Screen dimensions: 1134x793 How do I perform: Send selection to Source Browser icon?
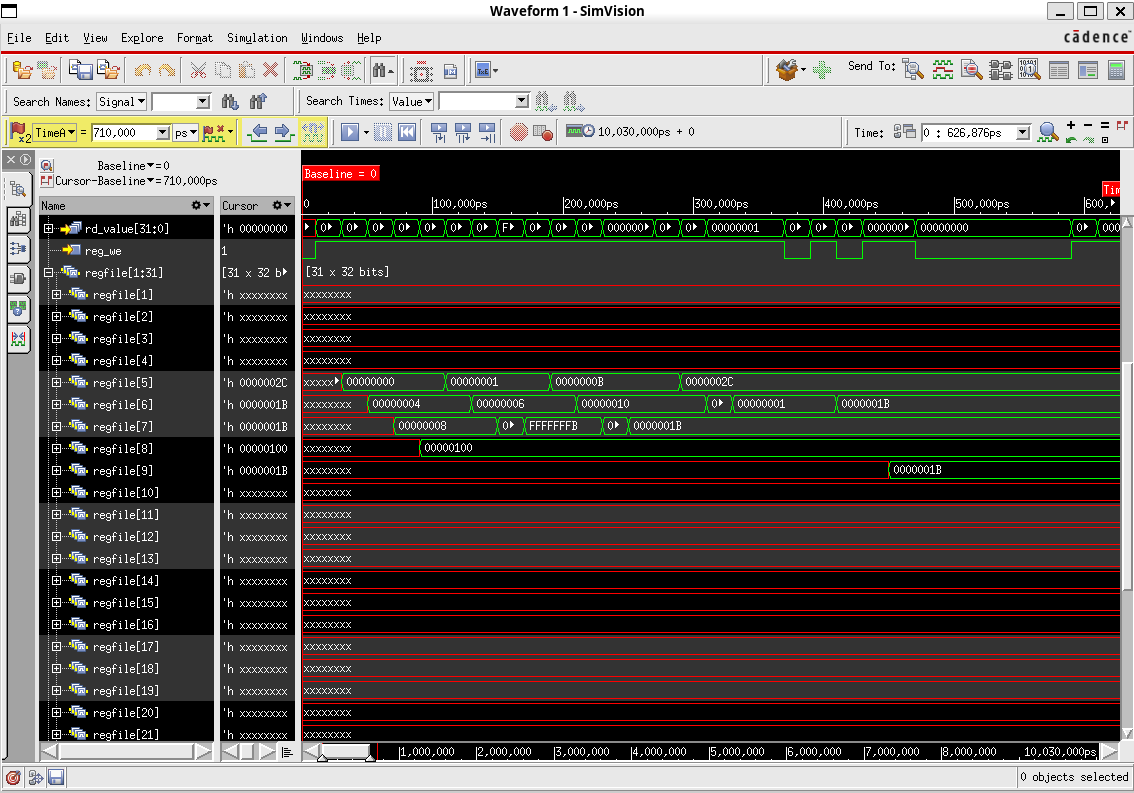[x=971, y=69]
